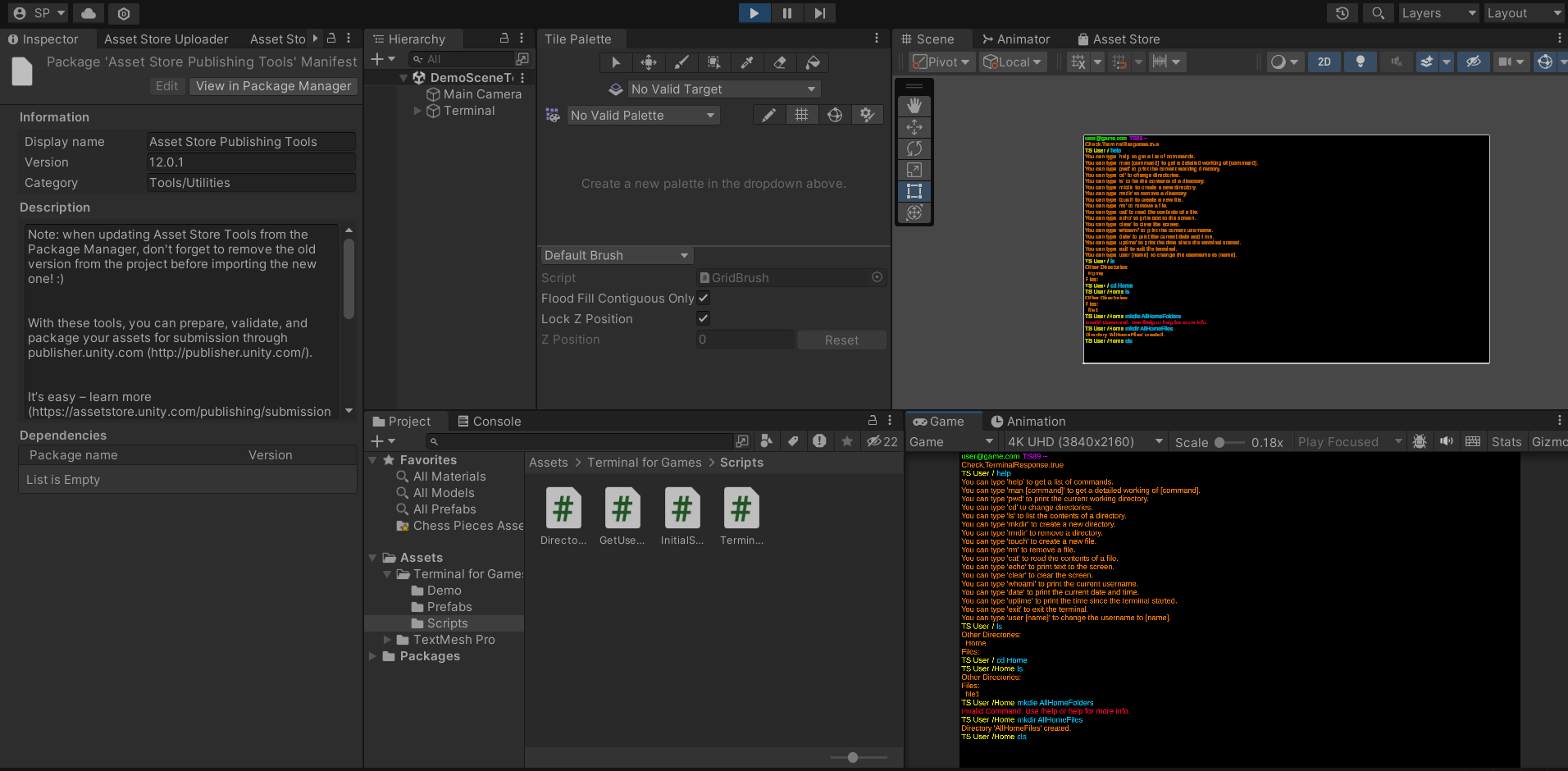Toggle 2D view mode in Scene

pos(1324,62)
